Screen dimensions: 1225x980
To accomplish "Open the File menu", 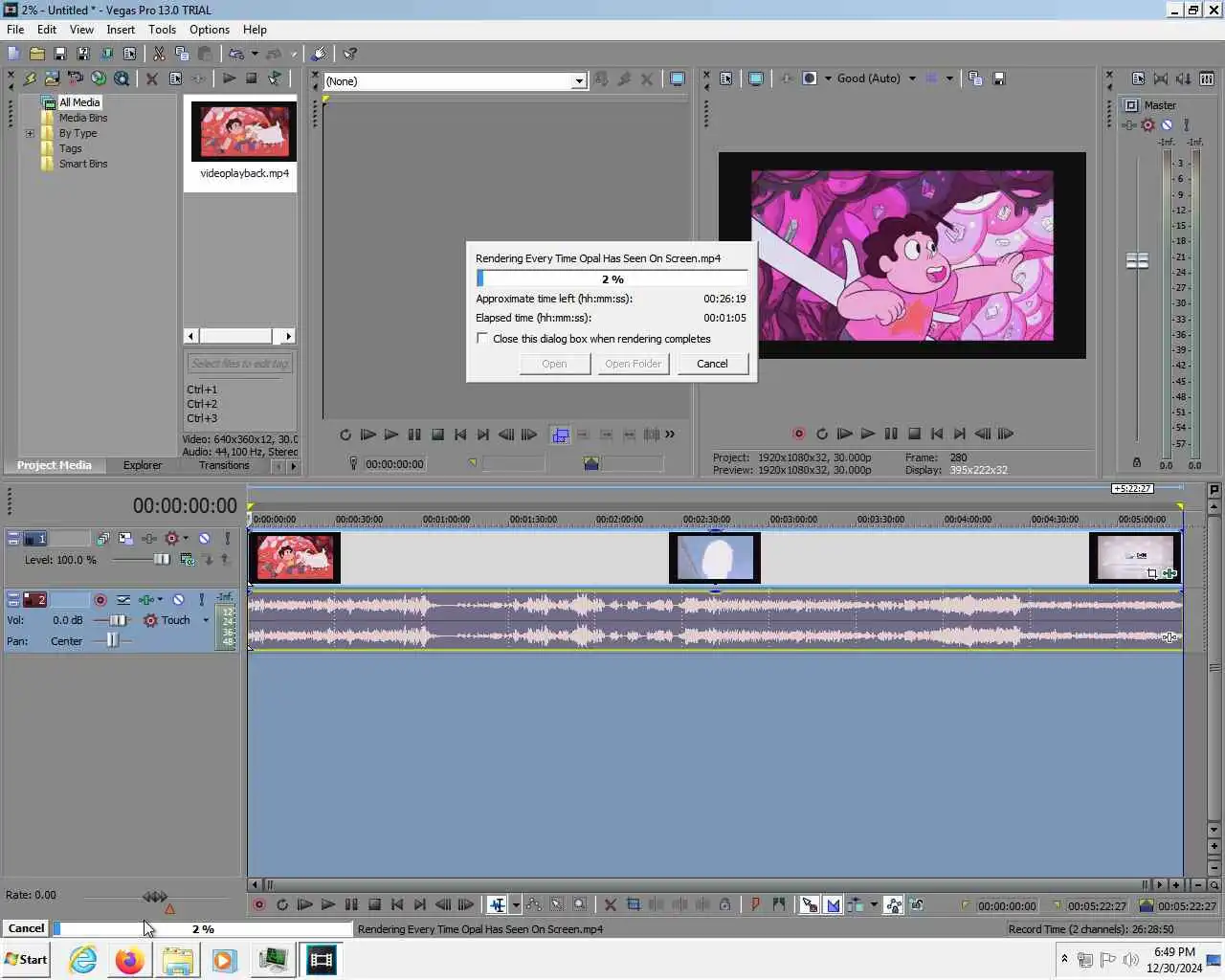I will (x=15, y=30).
